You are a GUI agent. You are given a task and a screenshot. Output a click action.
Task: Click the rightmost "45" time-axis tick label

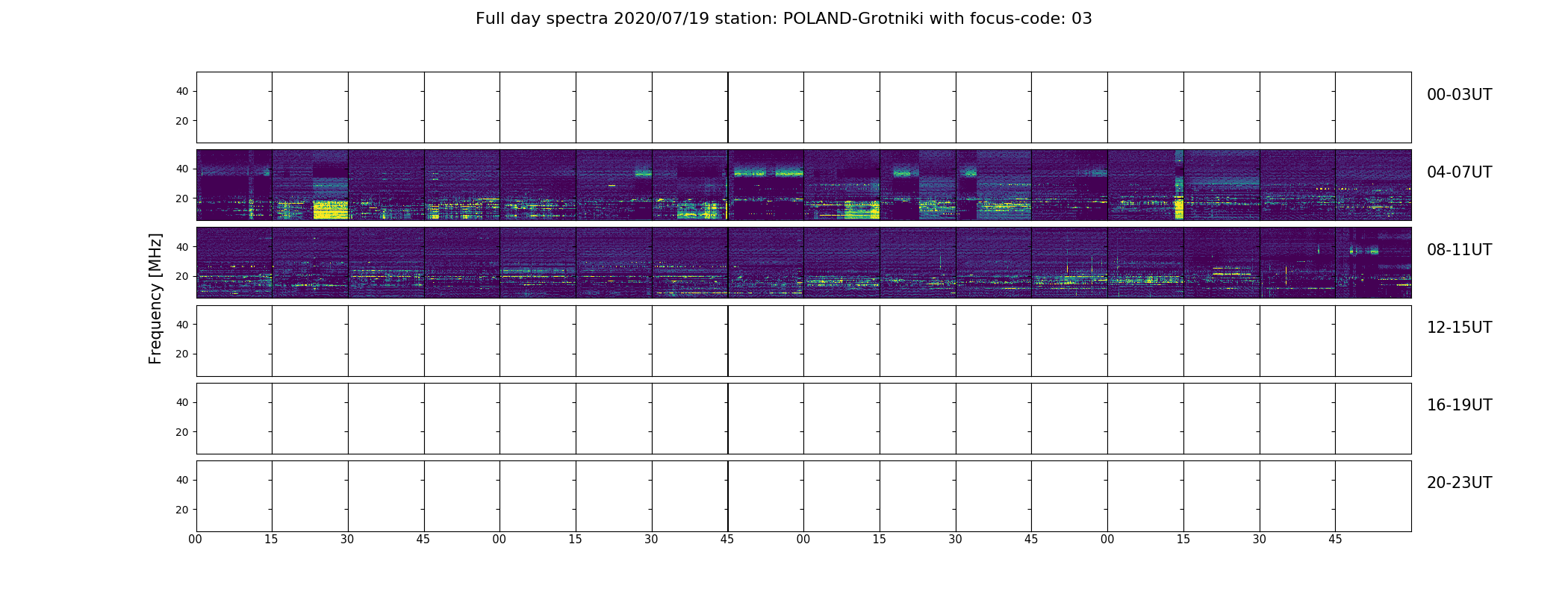coord(1335,540)
